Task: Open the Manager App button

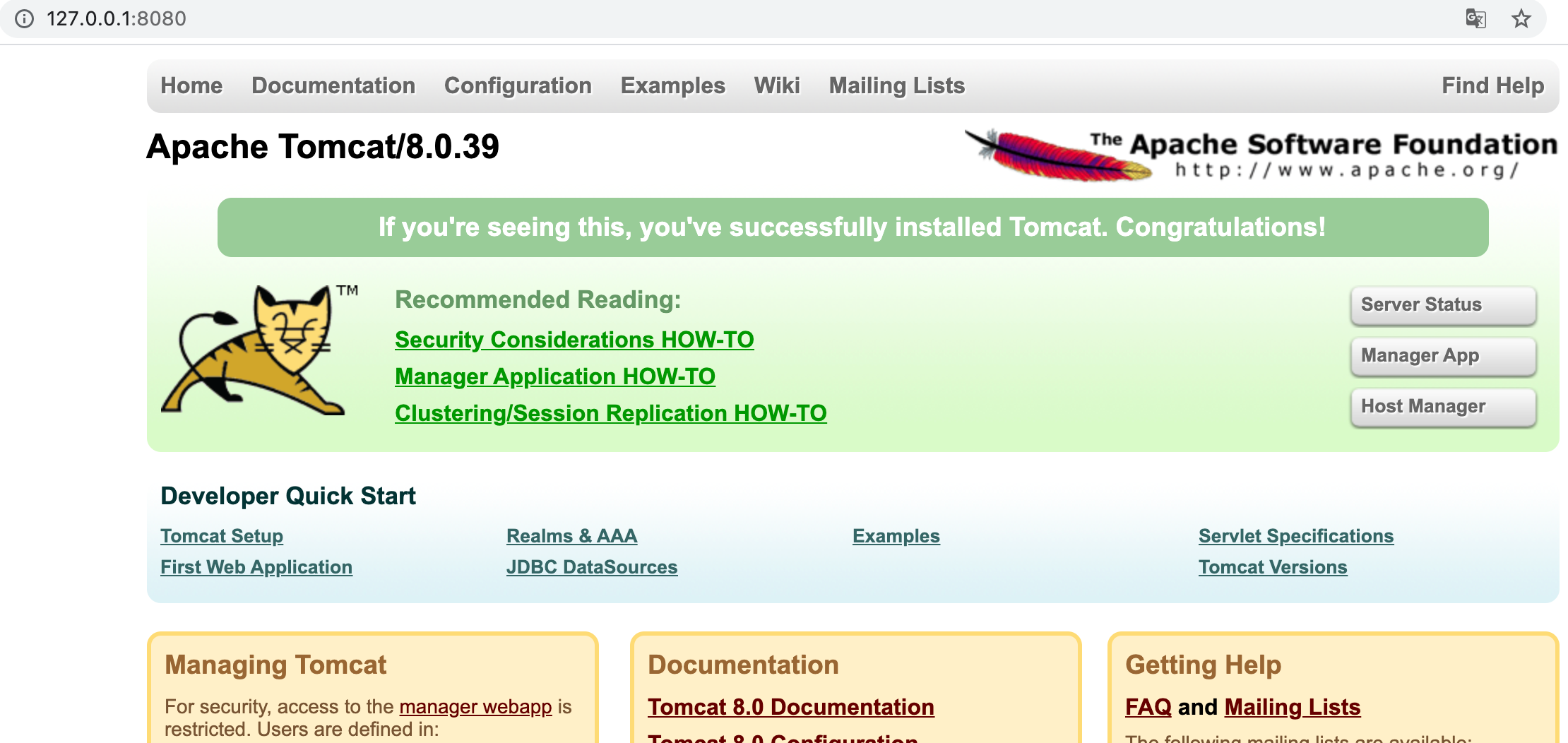Action: [x=1444, y=356]
